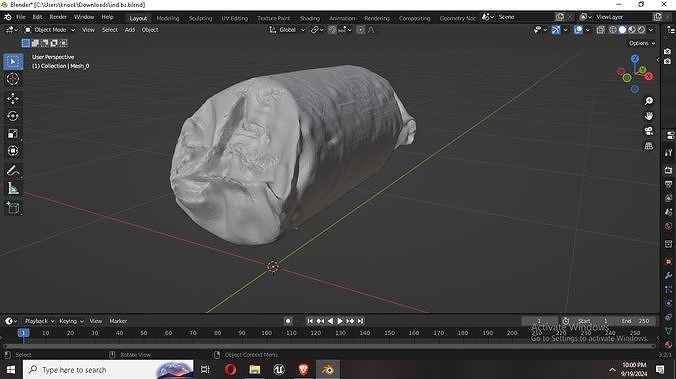Select the Transform tool
The width and height of the screenshot is (676, 379).
pyautogui.click(x=13, y=151)
